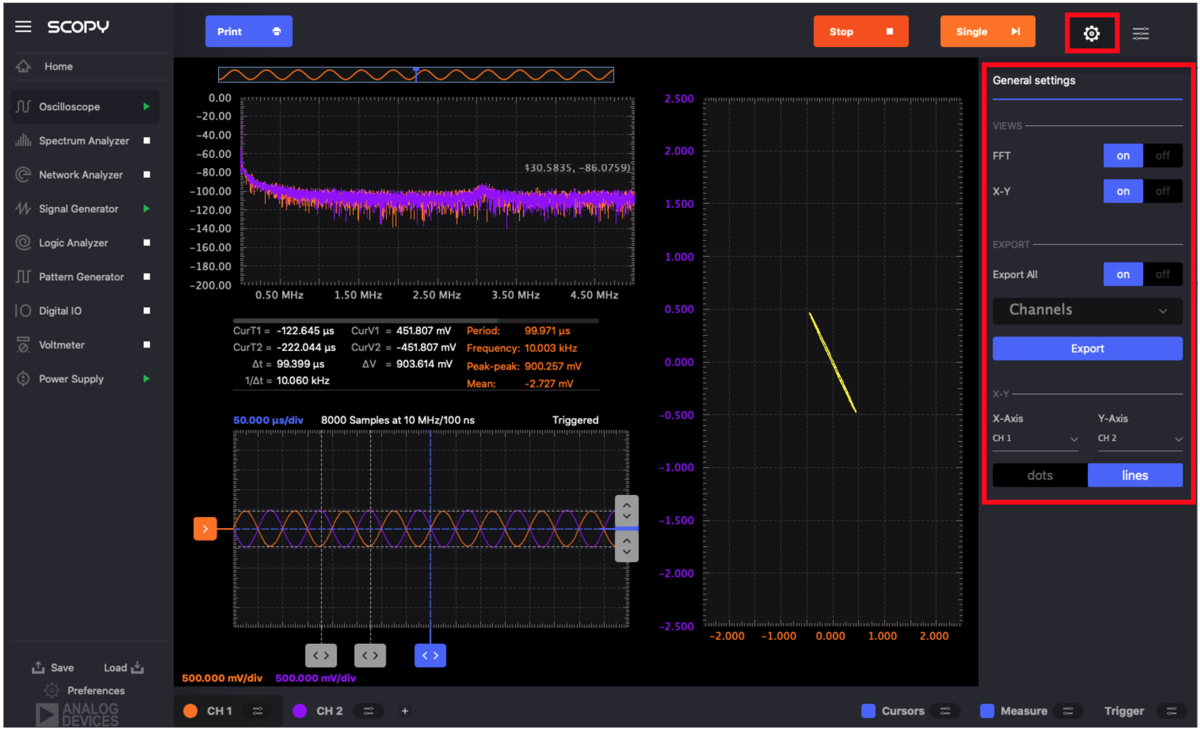Open the Spectrum Analyzer instrument
The image size is (1200, 731).
[84, 141]
